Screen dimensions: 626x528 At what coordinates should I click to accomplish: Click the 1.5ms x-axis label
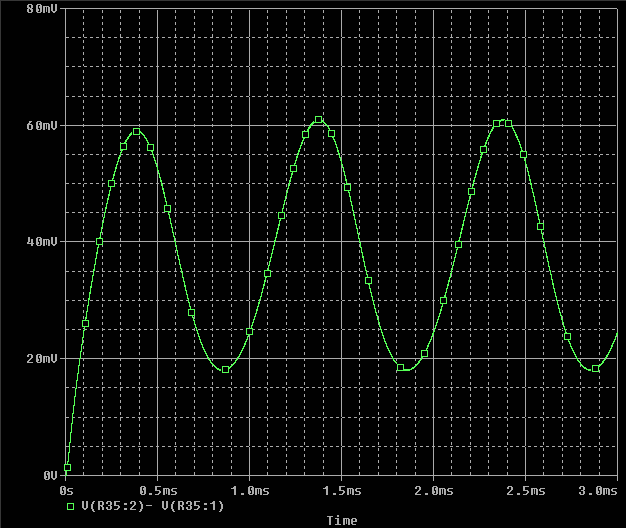(342, 490)
